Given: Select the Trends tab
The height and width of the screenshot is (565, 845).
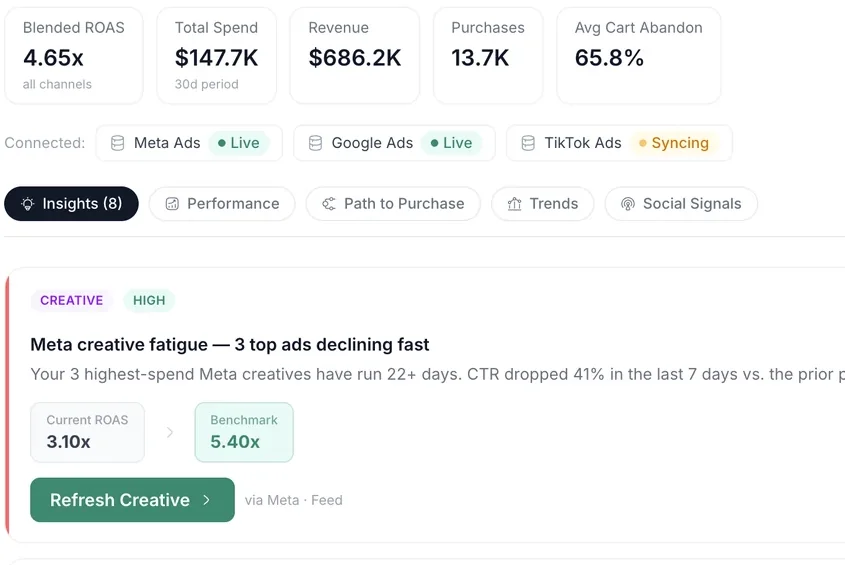Looking at the screenshot, I should tap(543, 204).
